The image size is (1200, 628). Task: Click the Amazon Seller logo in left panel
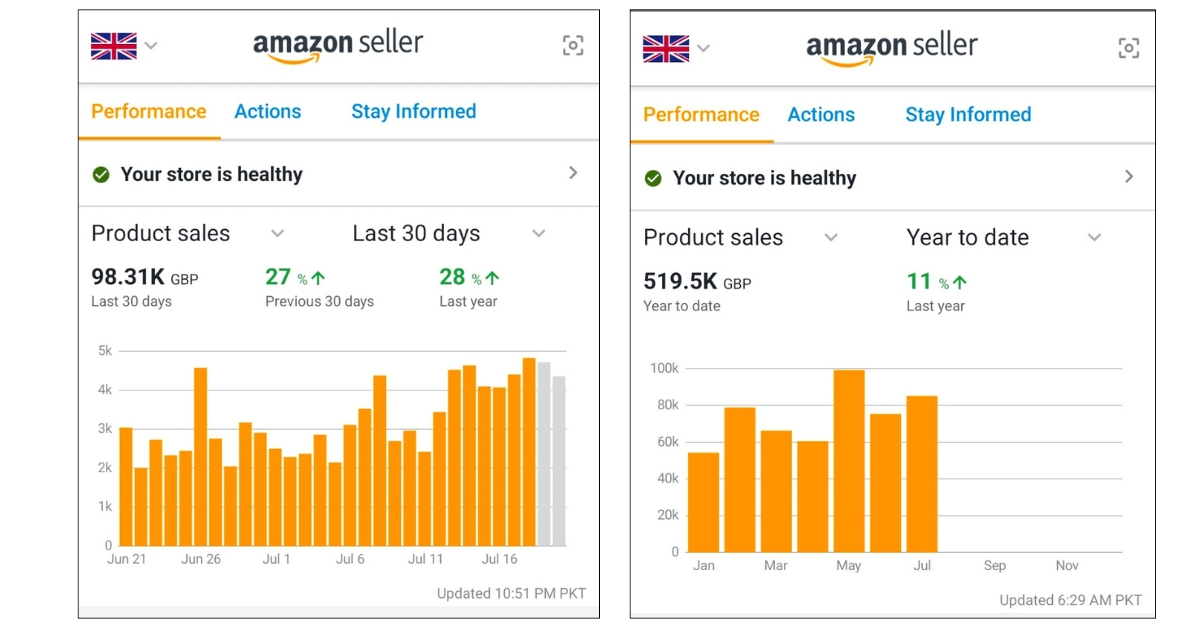(x=338, y=46)
